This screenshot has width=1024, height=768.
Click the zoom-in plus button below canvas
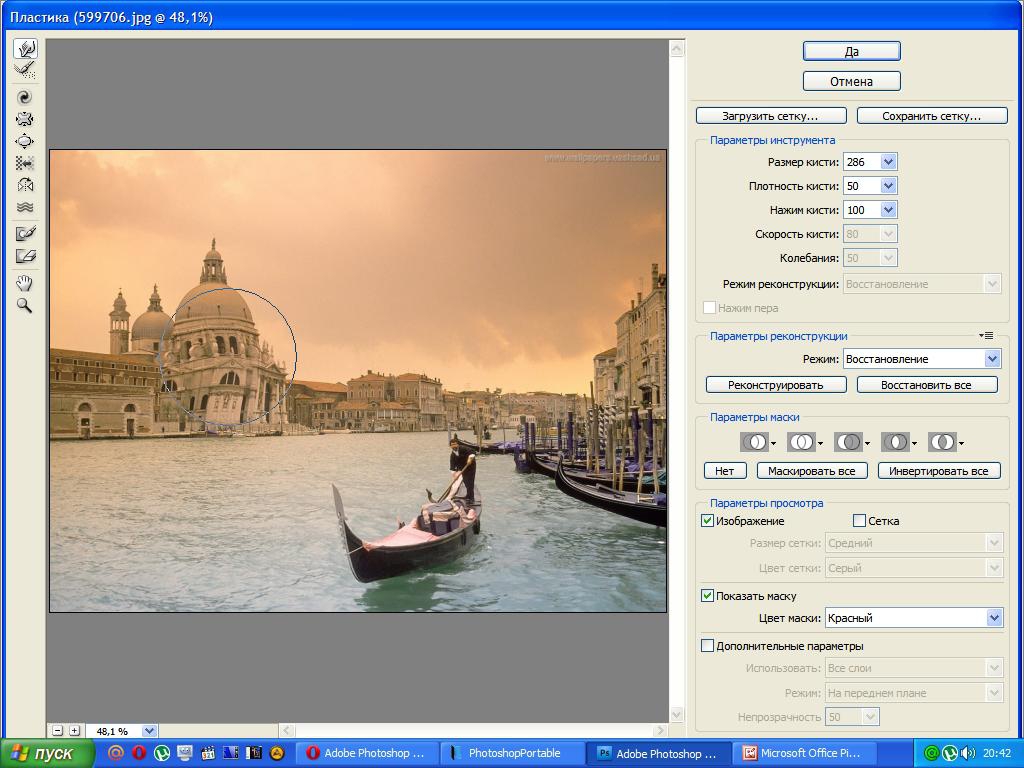[x=74, y=731]
